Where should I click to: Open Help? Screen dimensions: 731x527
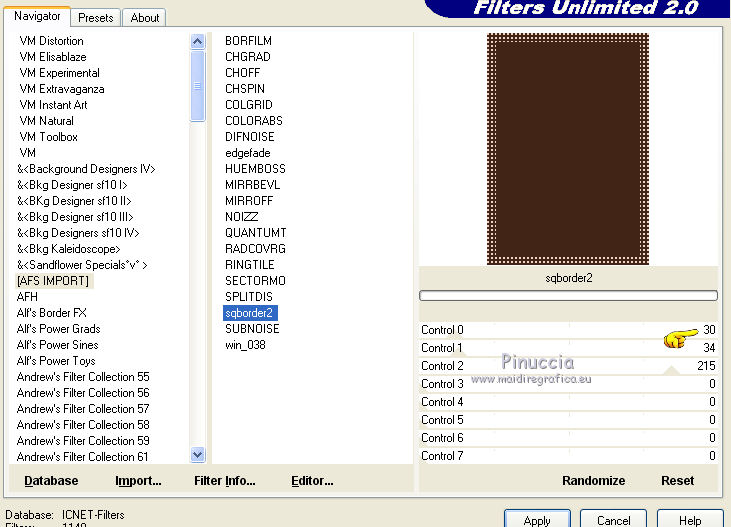point(690,520)
